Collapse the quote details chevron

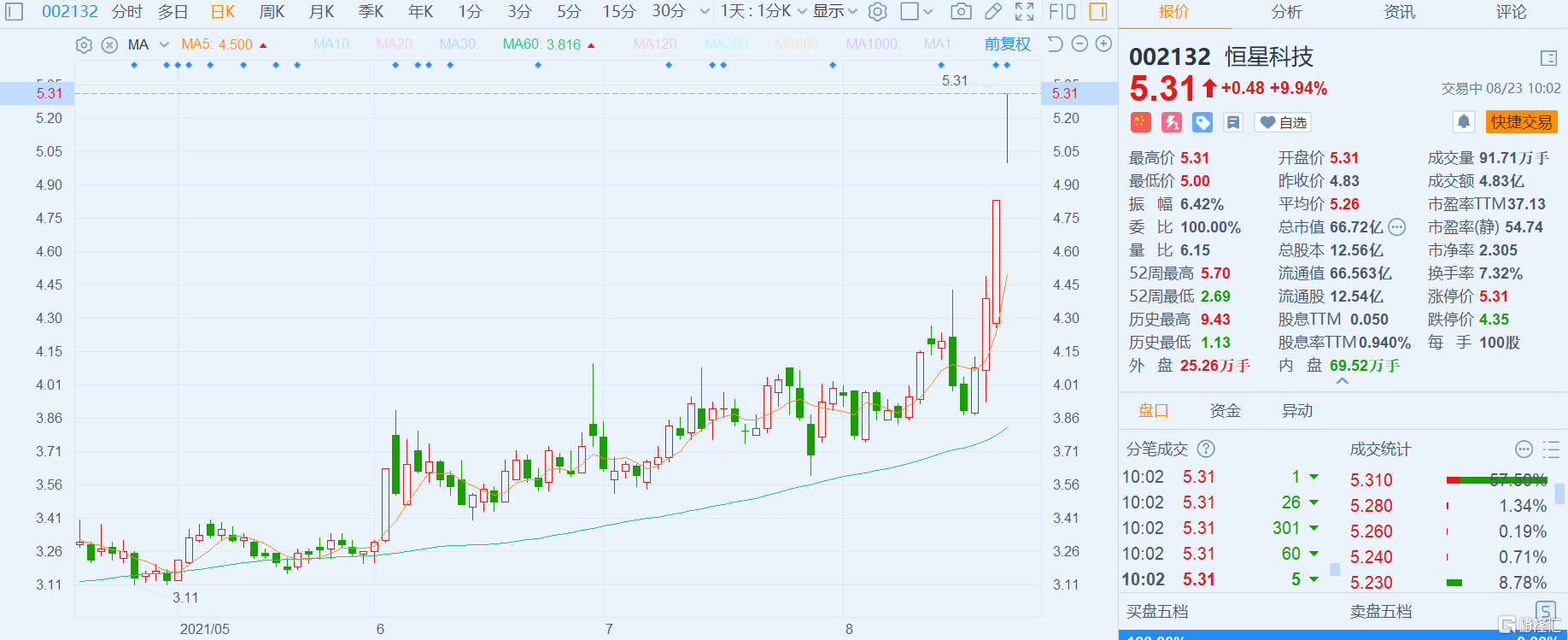pyautogui.click(x=1343, y=381)
